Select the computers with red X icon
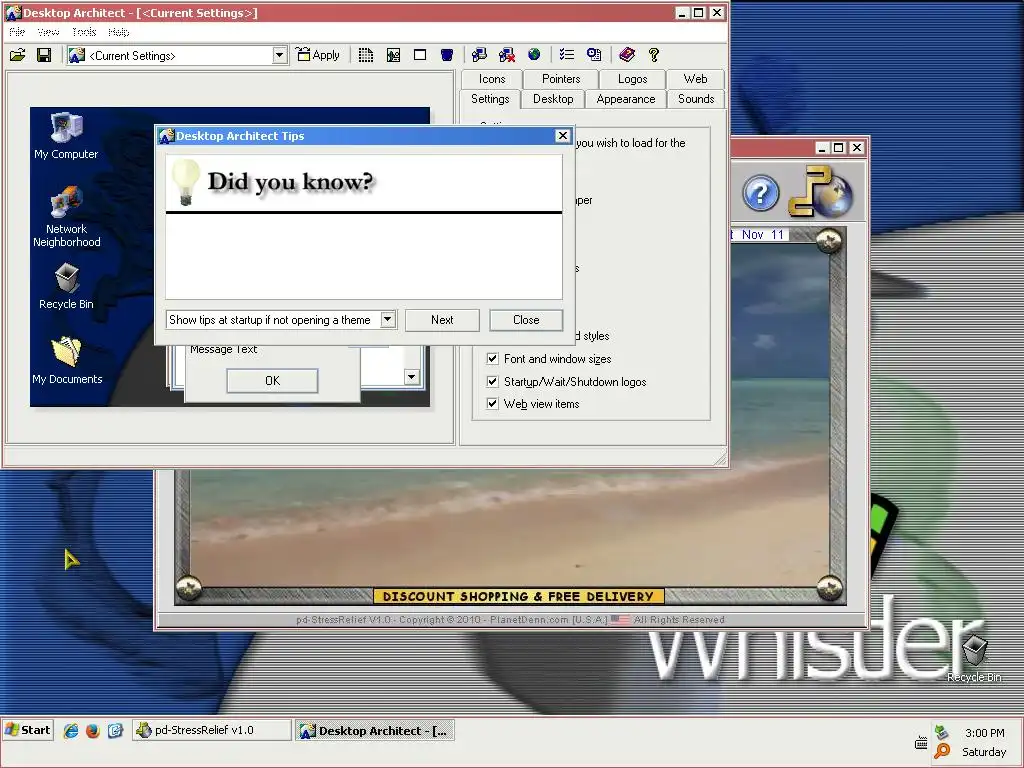This screenshot has width=1024, height=768. (x=507, y=55)
